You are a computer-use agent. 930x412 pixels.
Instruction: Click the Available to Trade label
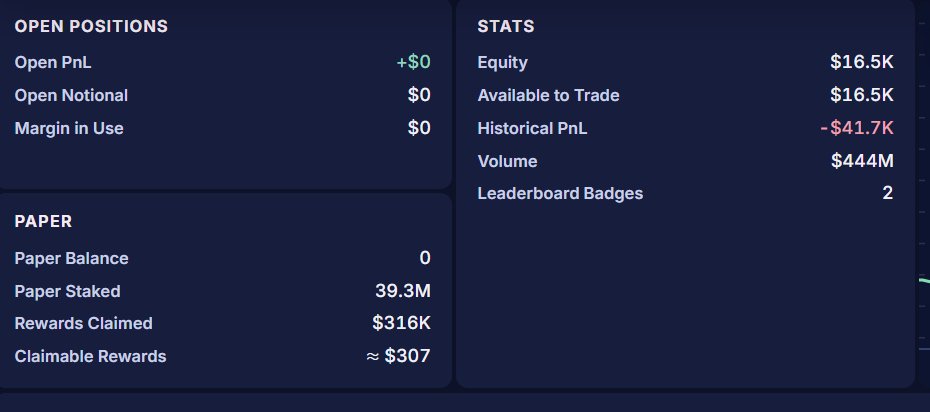549,95
